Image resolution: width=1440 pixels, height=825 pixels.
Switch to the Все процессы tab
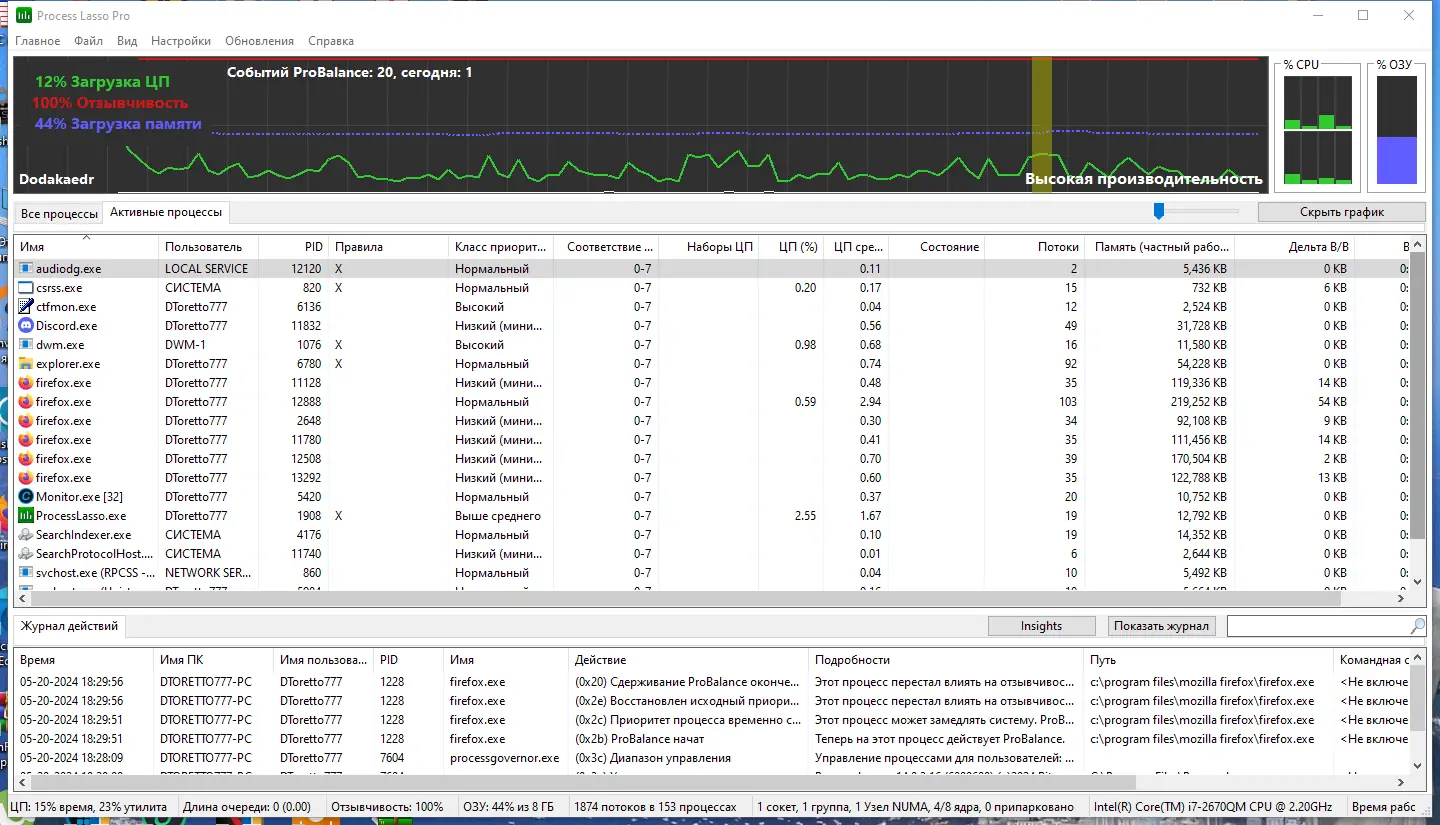tap(60, 214)
